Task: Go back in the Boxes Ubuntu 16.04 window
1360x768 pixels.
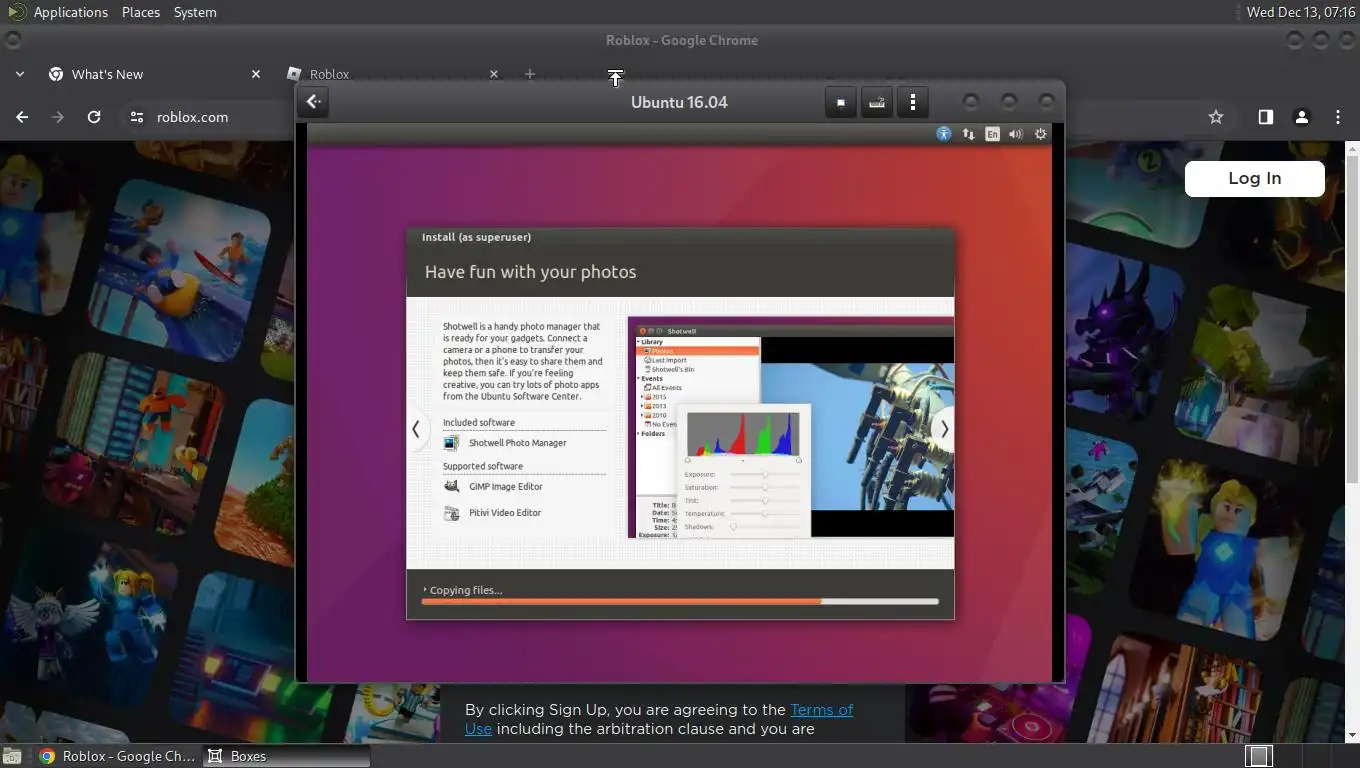Action: (x=314, y=101)
